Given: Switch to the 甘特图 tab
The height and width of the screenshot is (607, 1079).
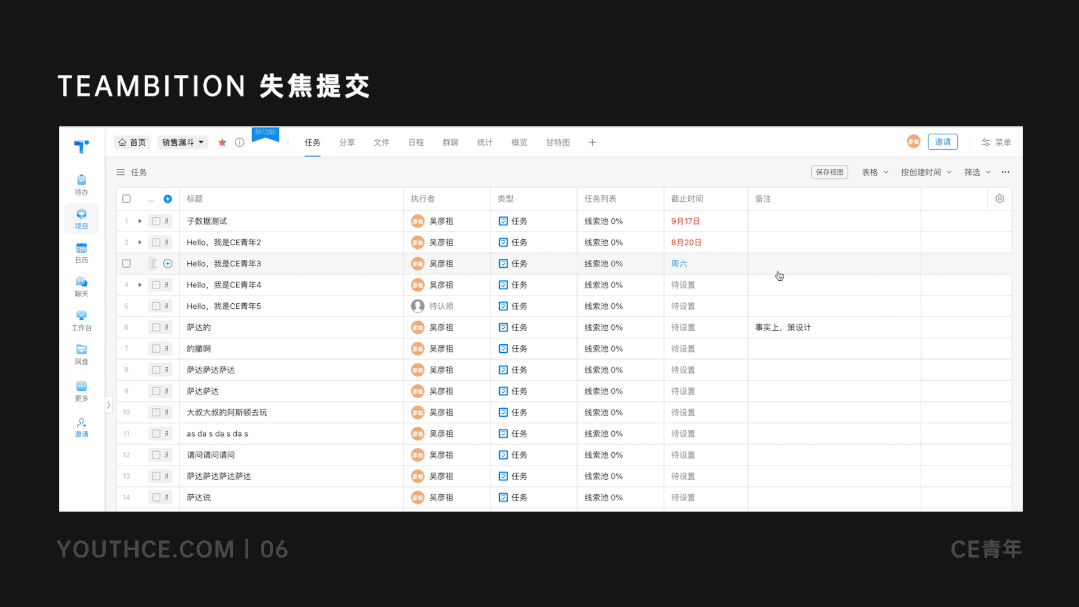Looking at the screenshot, I should (557, 142).
